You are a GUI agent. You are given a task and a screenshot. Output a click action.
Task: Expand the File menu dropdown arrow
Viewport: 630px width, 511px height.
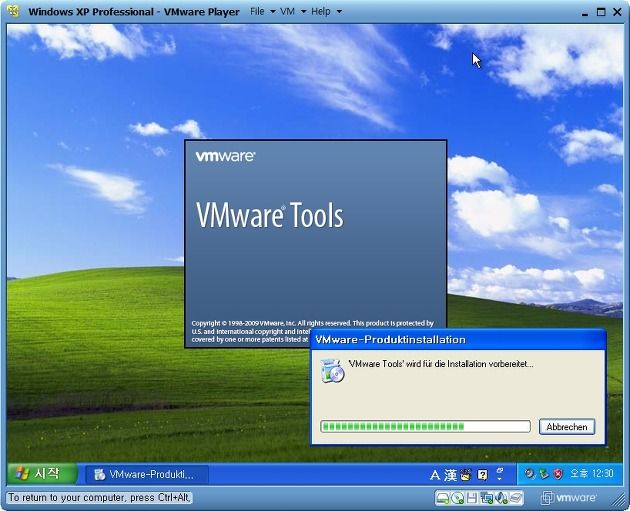pos(272,12)
